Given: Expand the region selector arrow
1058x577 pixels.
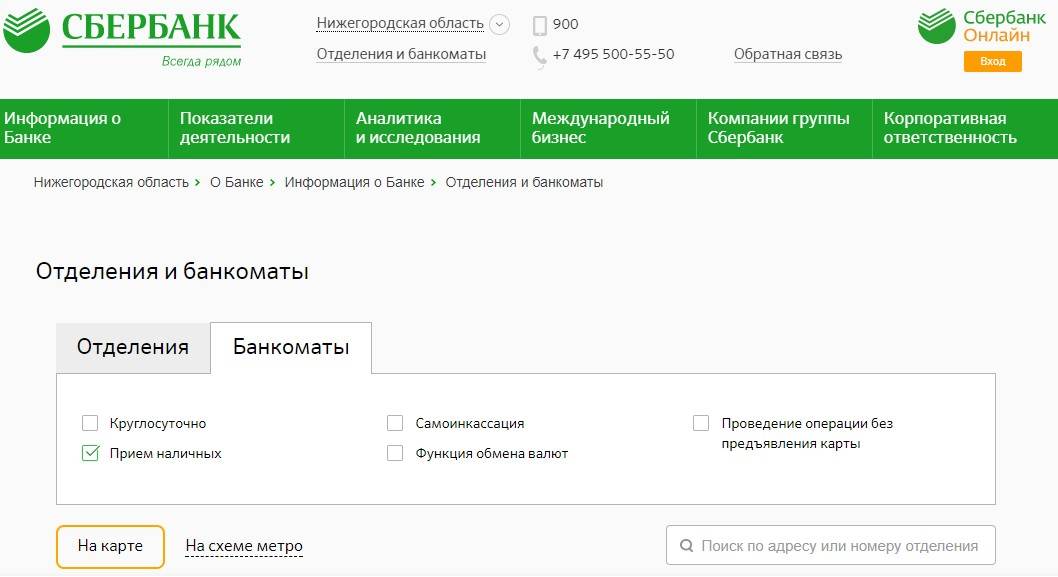Looking at the screenshot, I should pos(500,24).
